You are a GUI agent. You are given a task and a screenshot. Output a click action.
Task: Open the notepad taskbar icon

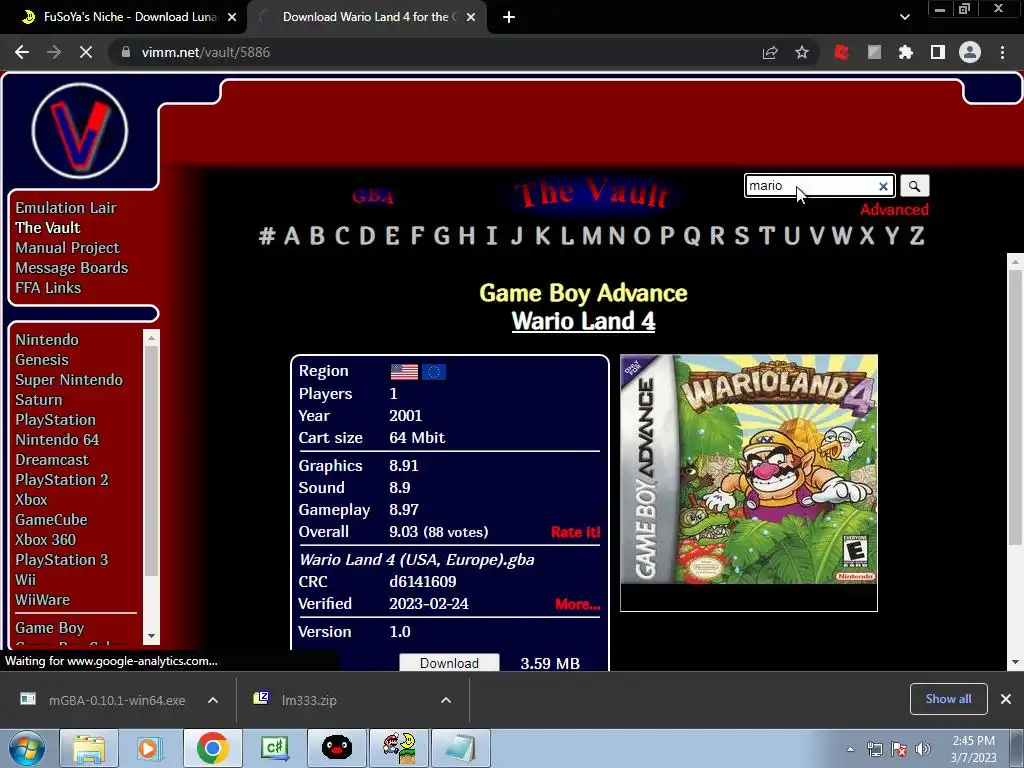point(461,748)
